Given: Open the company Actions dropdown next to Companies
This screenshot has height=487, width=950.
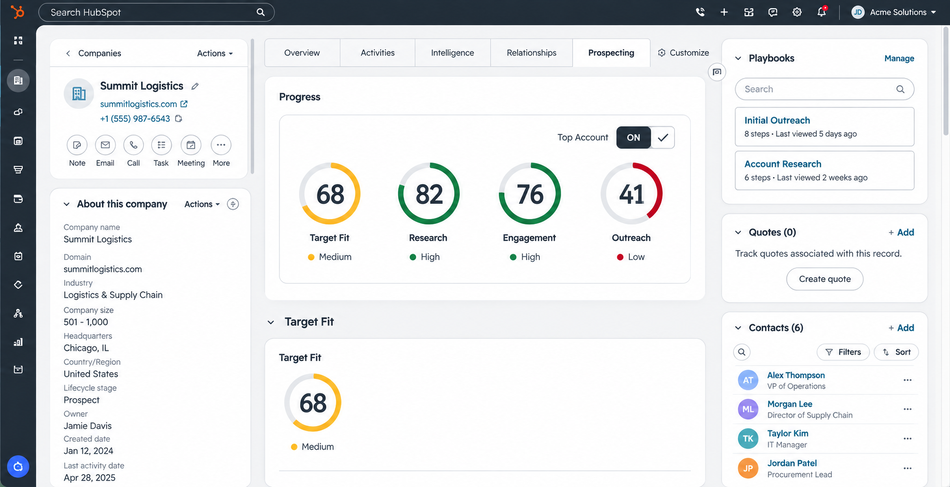Looking at the screenshot, I should pyautogui.click(x=214, y=53).
